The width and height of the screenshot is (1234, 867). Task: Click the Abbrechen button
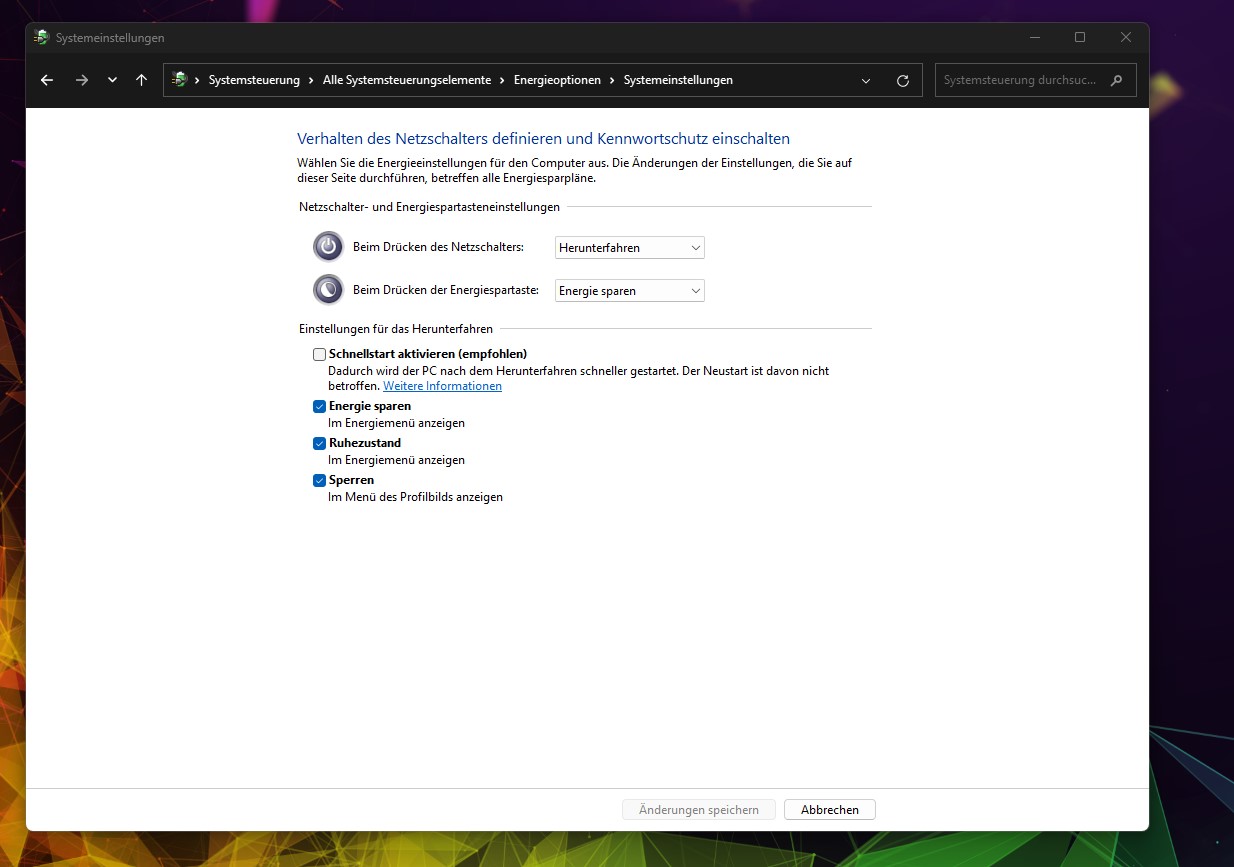pyautogui.click(x=830, y=810)
